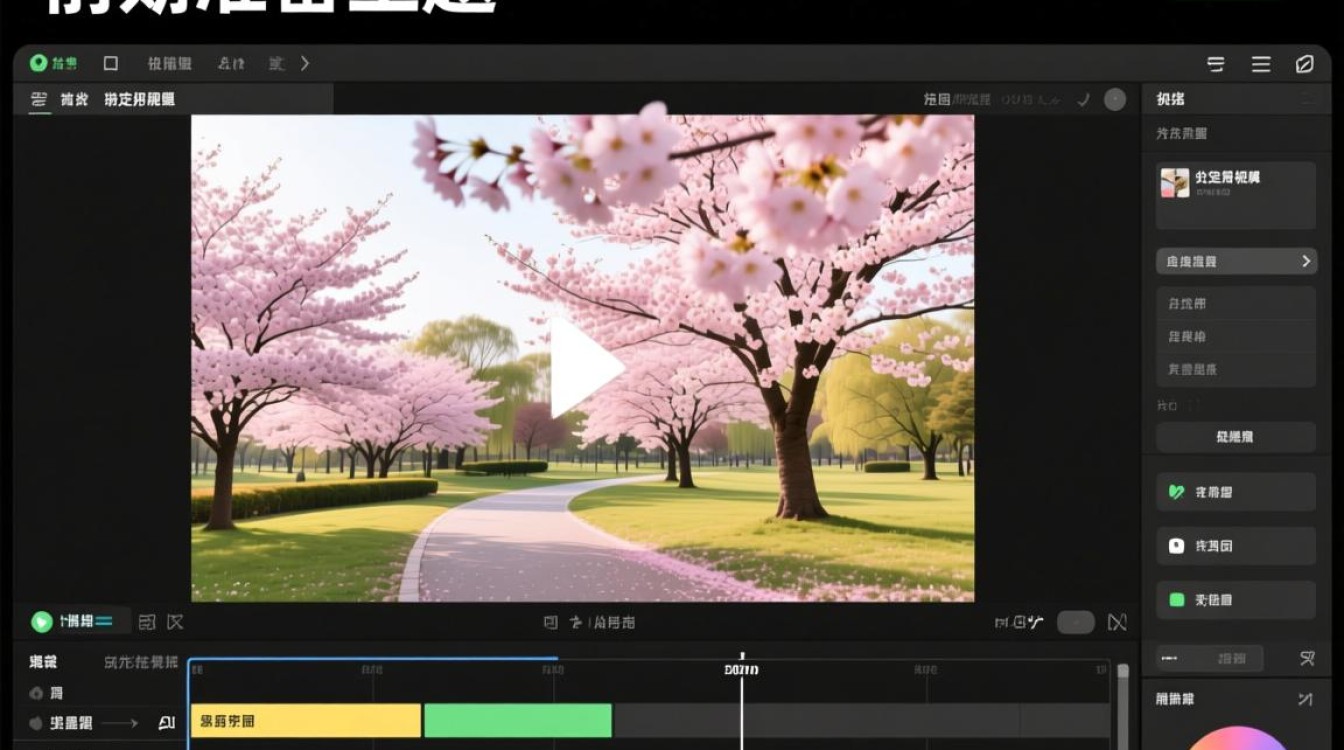
Task: Click the small square icon under preview center
Action: (550, 622)
